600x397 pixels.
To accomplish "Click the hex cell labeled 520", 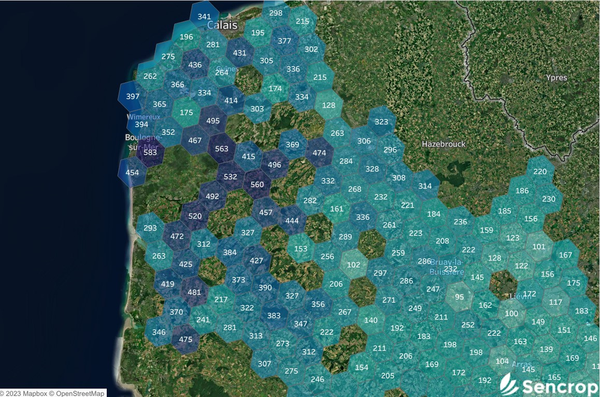I will 195,216.
